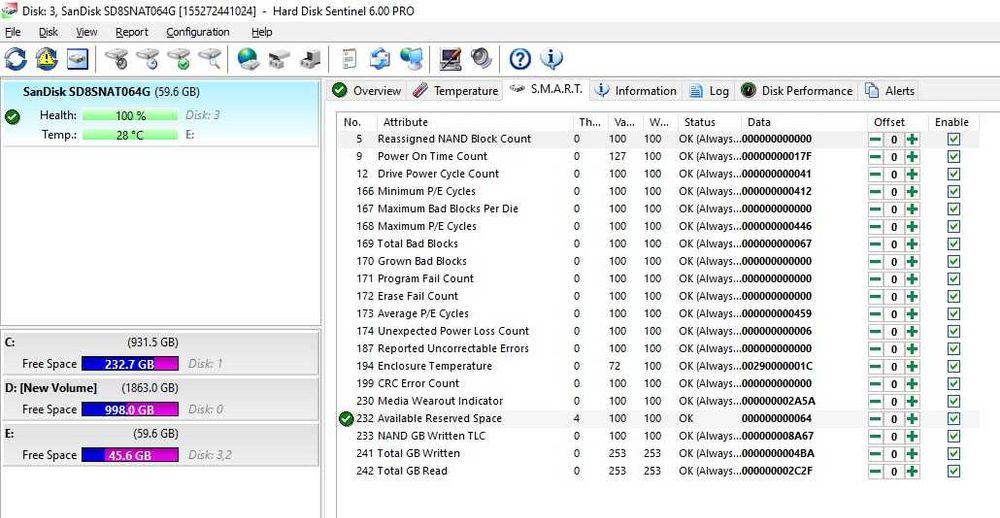Click the disk with green checkmark icon
This screenshot has width=1000, height=518.
point(179,59)
